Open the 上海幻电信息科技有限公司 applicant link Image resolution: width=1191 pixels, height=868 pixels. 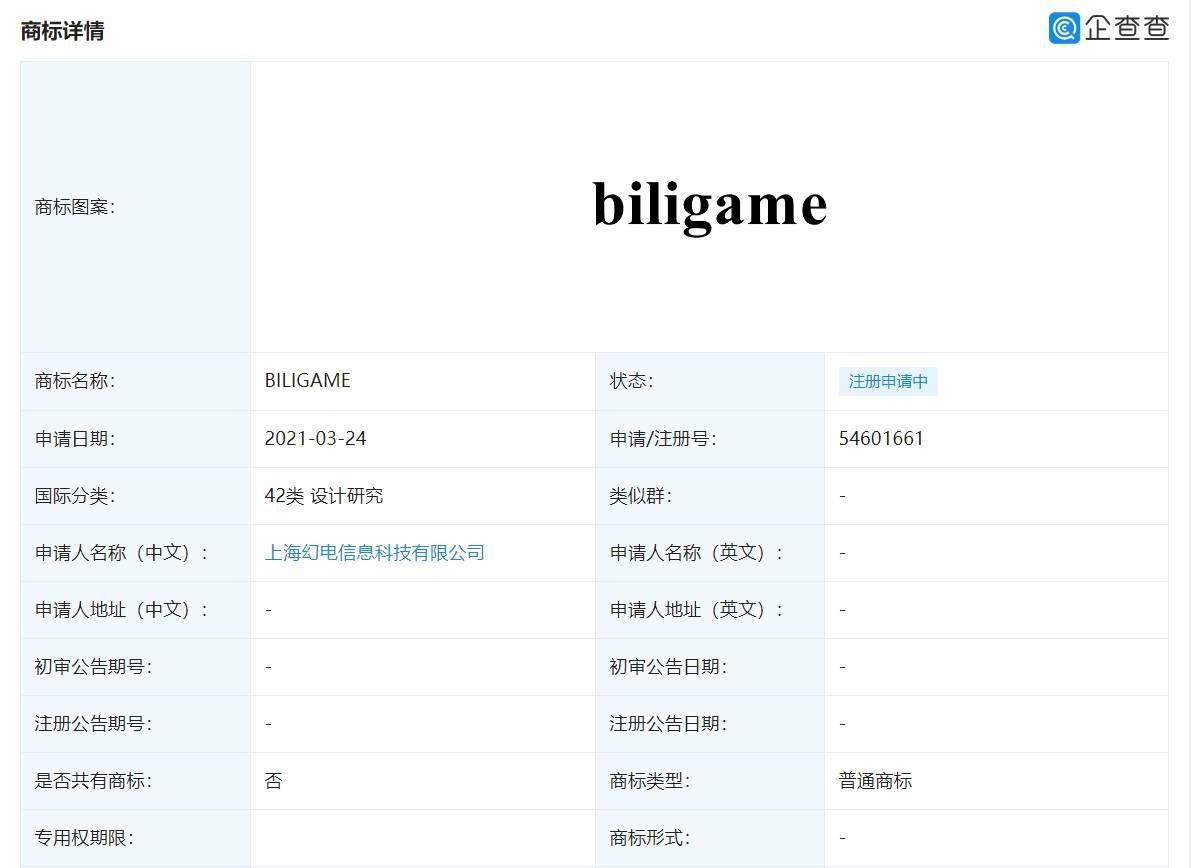tap(374, 553)
